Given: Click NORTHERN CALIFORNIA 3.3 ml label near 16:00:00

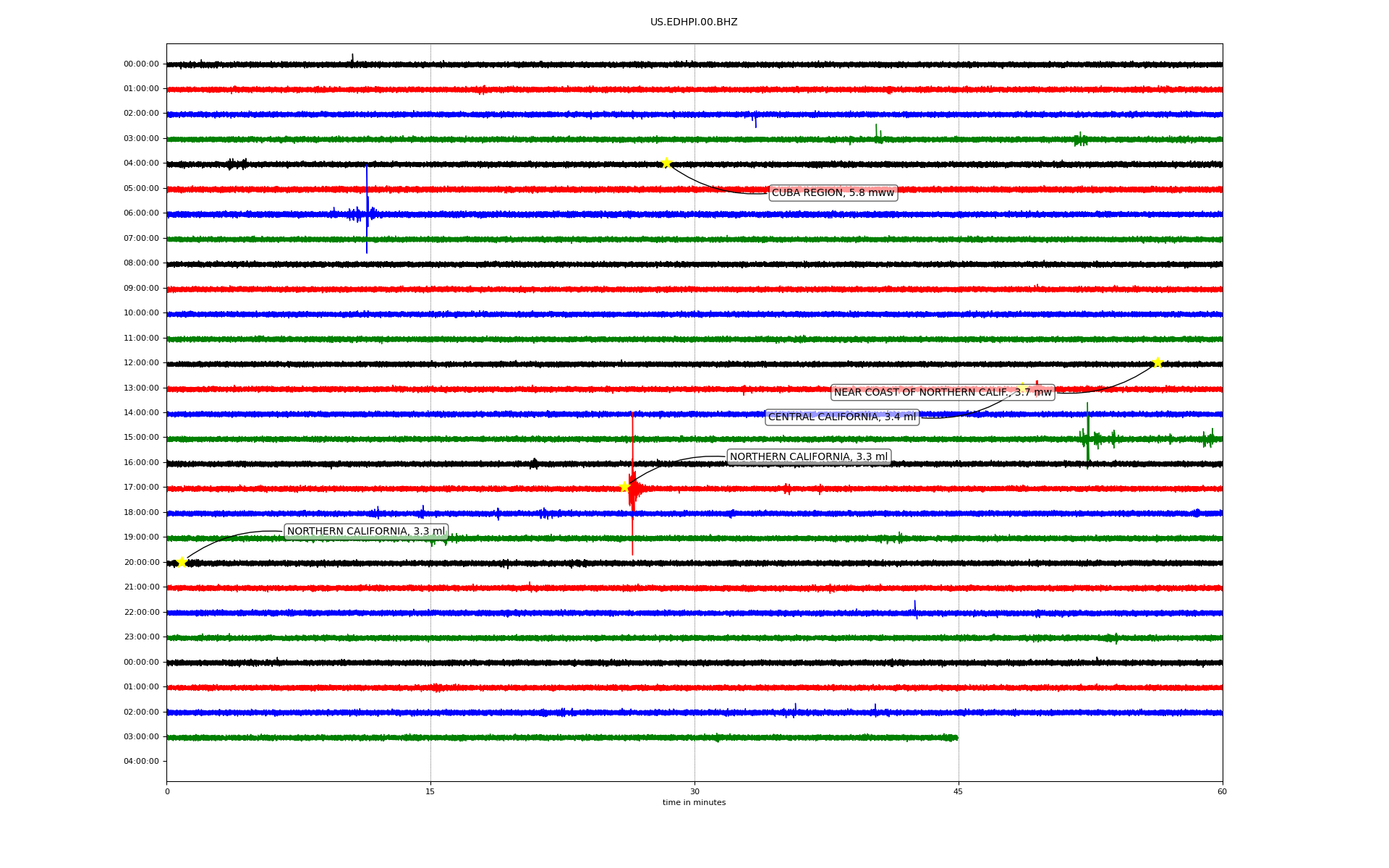Looking at the screenshot, I should (808, 456).
